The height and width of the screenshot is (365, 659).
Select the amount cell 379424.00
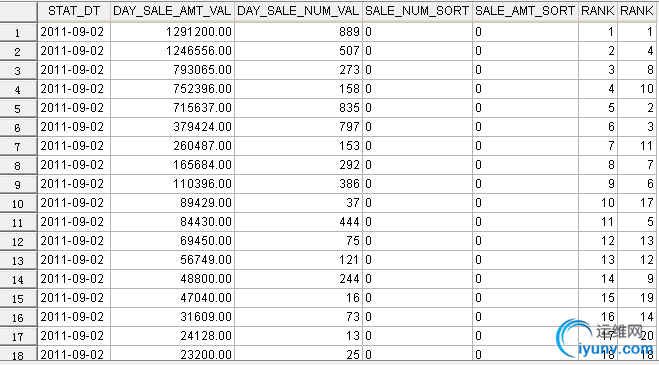[172, 127]
